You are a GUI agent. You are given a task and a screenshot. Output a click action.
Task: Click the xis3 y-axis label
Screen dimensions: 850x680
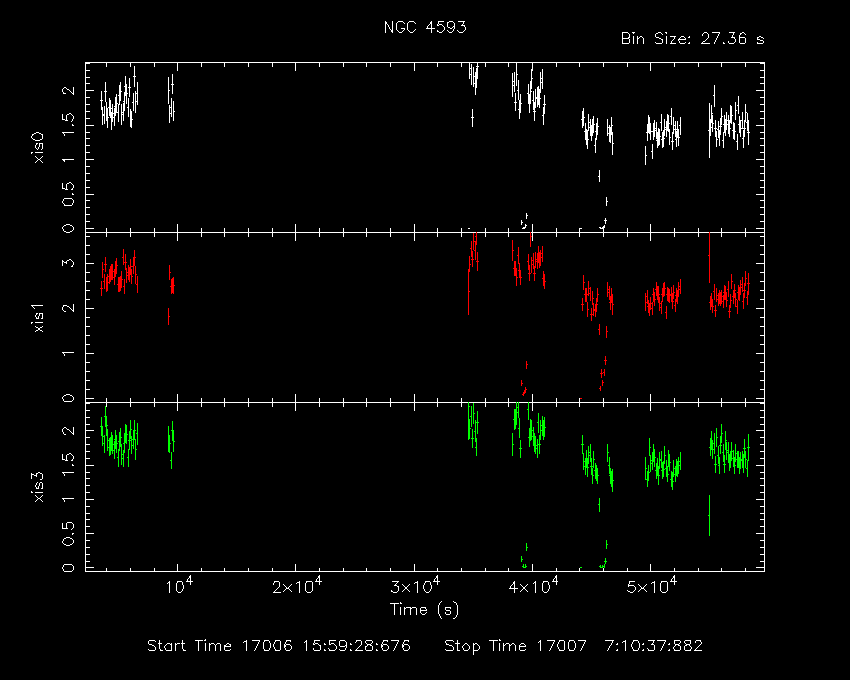pos(38,487)
